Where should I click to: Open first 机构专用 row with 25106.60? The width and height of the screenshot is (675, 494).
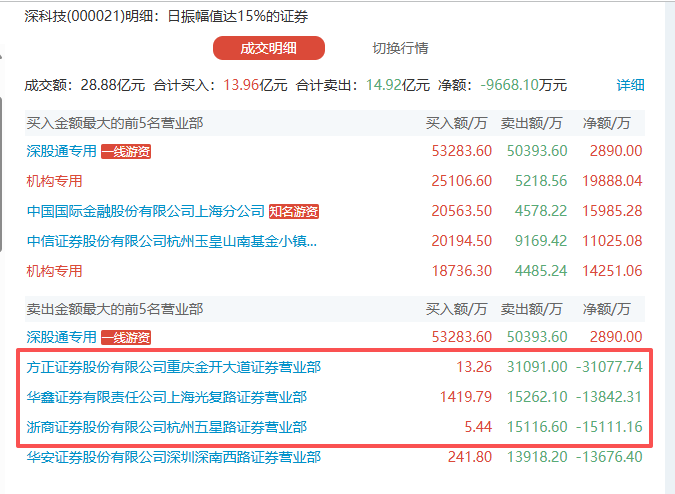54,181
